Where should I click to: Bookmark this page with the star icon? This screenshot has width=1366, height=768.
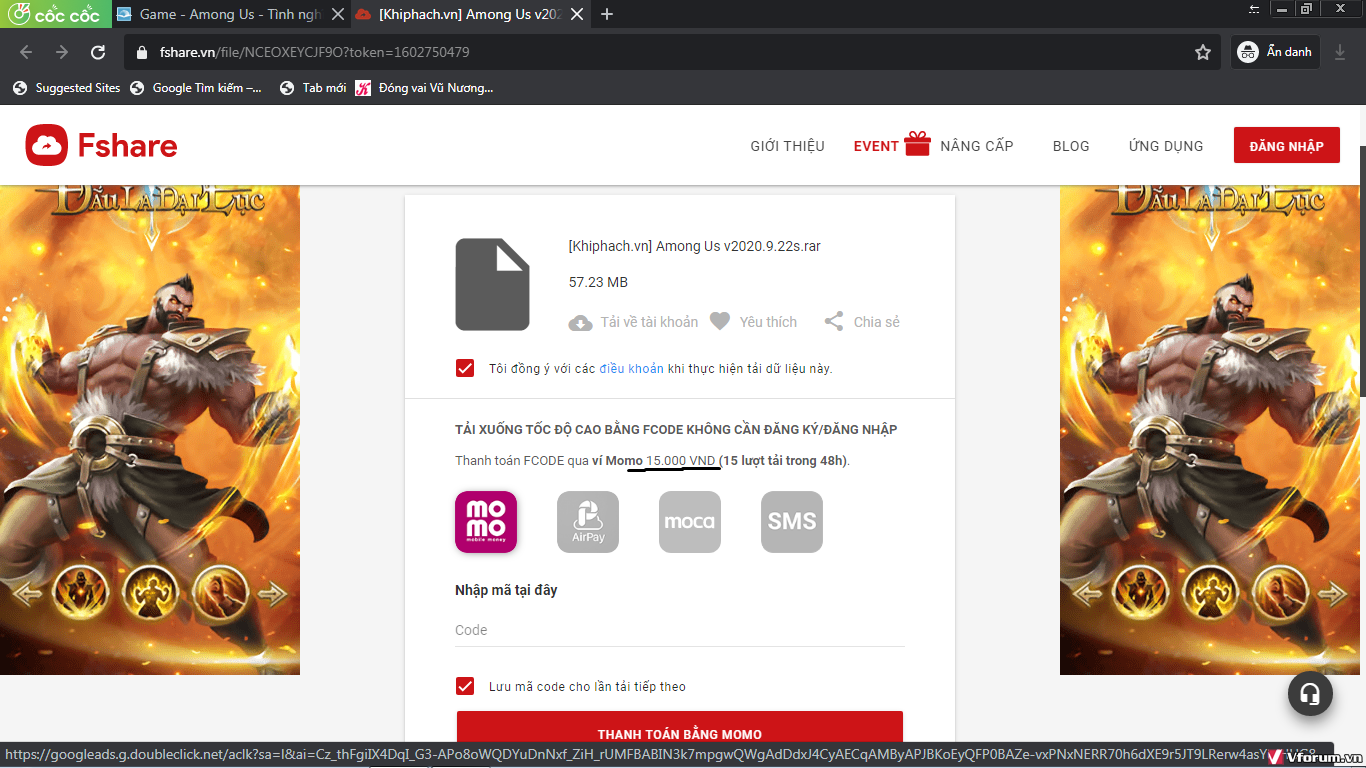(x=1203, y=52)
